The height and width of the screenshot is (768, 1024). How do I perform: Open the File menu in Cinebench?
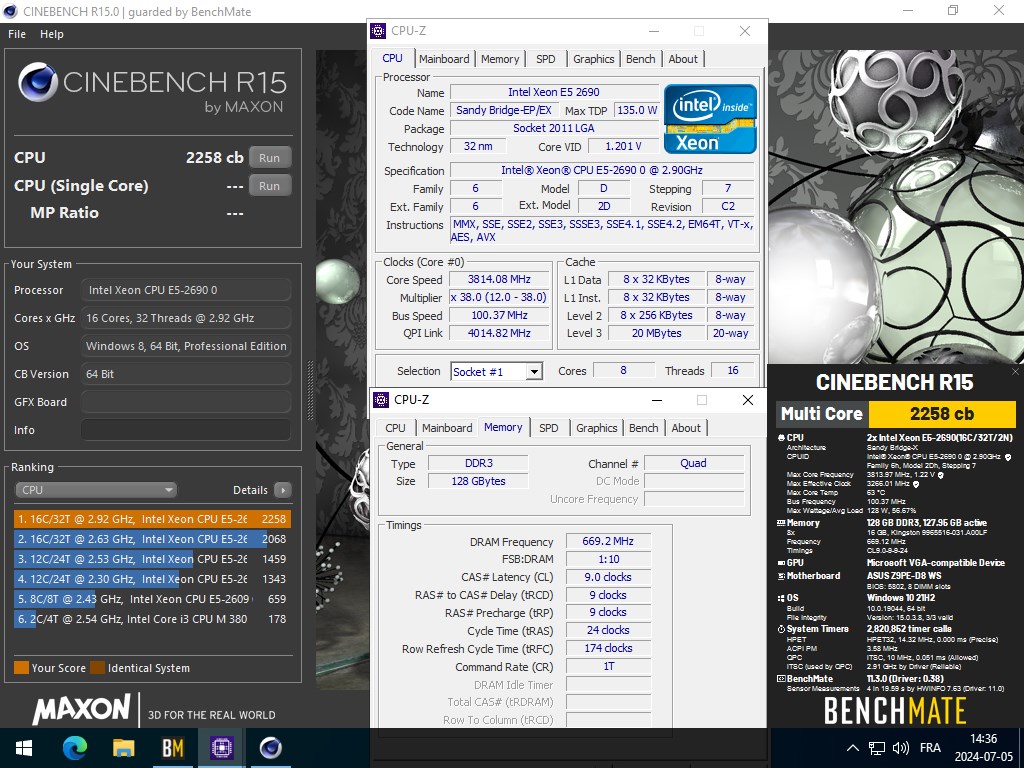pyautogui.click(x=17, y=34)
